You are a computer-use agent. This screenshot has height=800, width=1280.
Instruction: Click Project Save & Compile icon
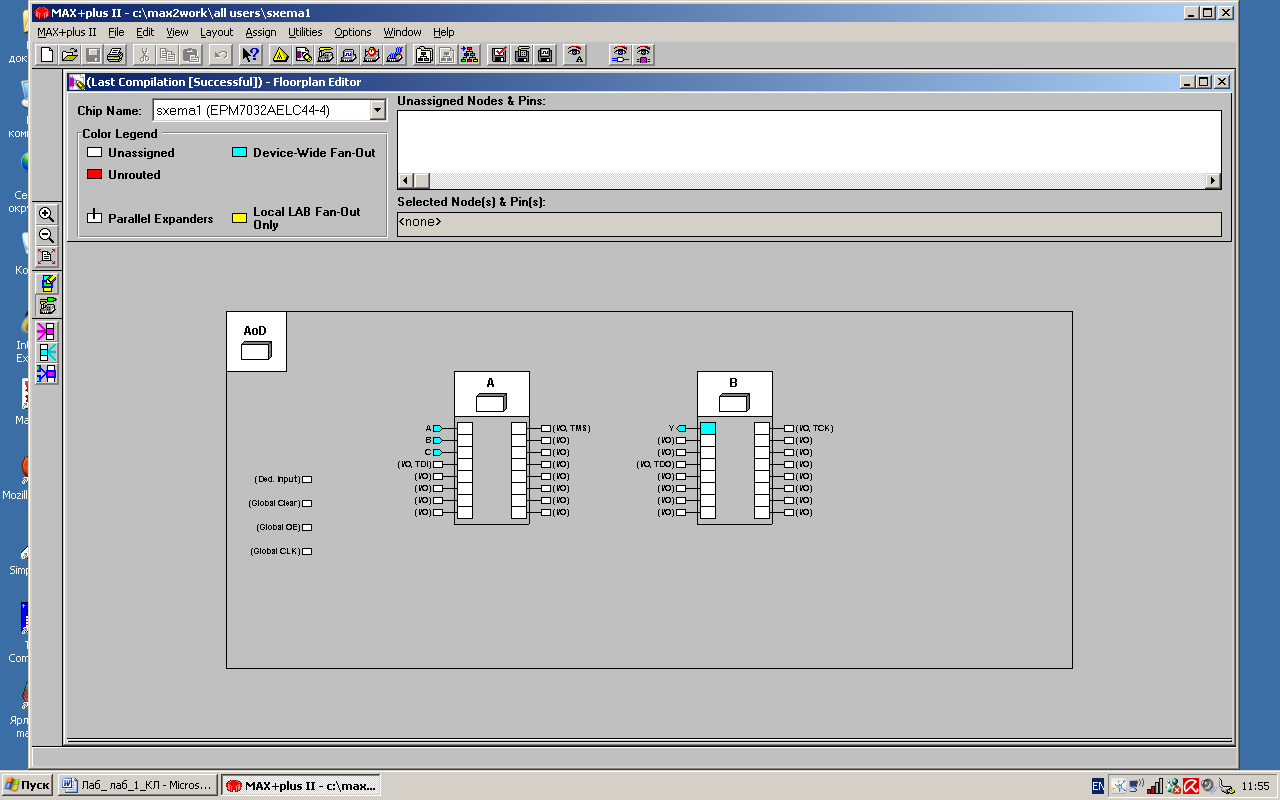(x=522, y=54)
